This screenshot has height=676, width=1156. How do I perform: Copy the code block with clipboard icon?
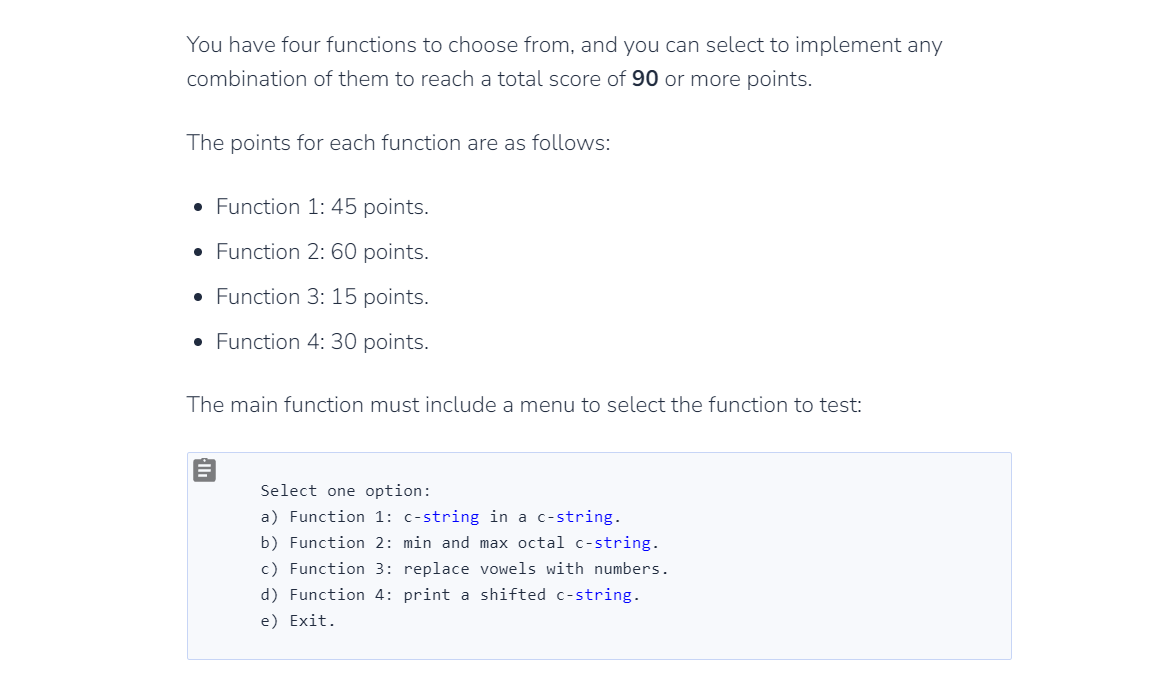[204, 470]
